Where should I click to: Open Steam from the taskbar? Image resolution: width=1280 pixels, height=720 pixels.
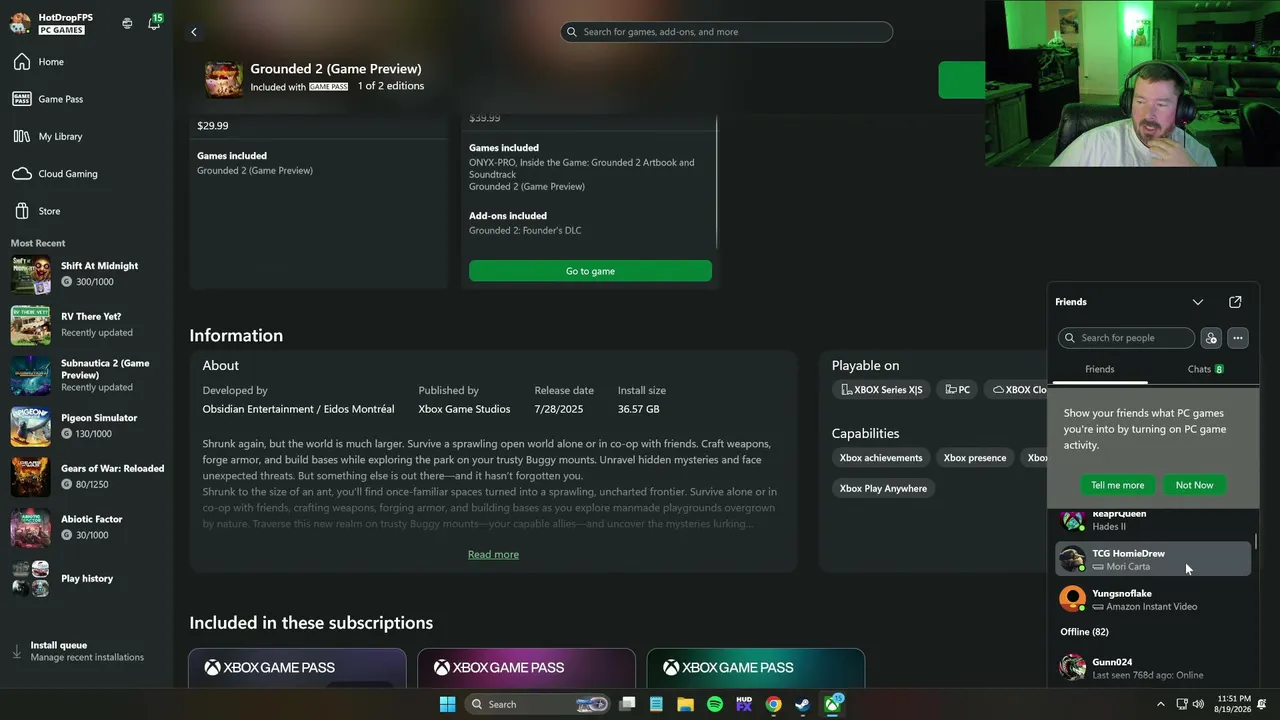pyautogui.click(x=802, y=704)
